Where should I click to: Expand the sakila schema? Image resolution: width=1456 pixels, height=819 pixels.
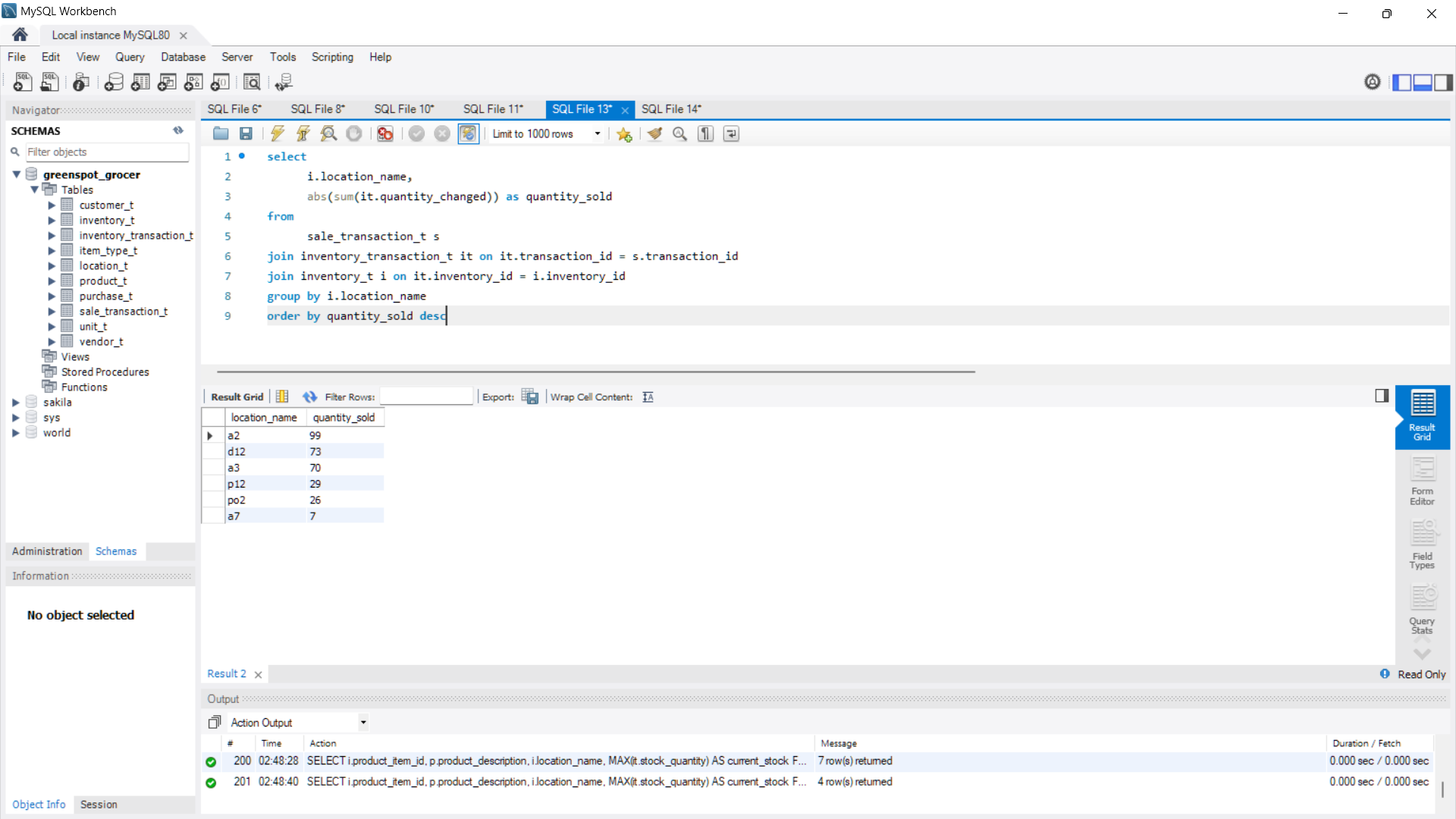point(16,403)
